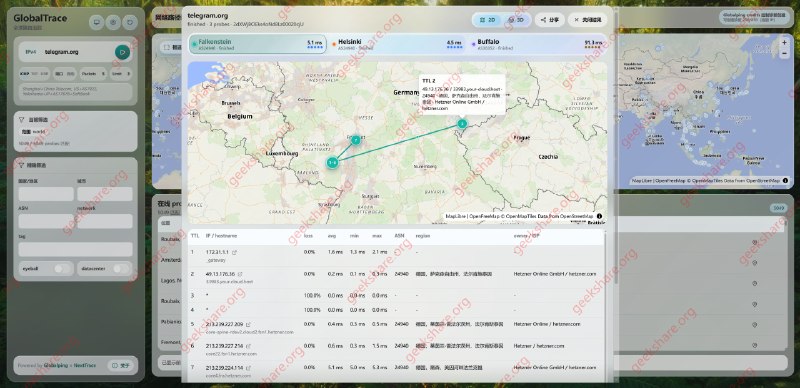Screen dimensions: 800x388
Task: Open the Globalping link in footer
Action: (x=56, y=366)
